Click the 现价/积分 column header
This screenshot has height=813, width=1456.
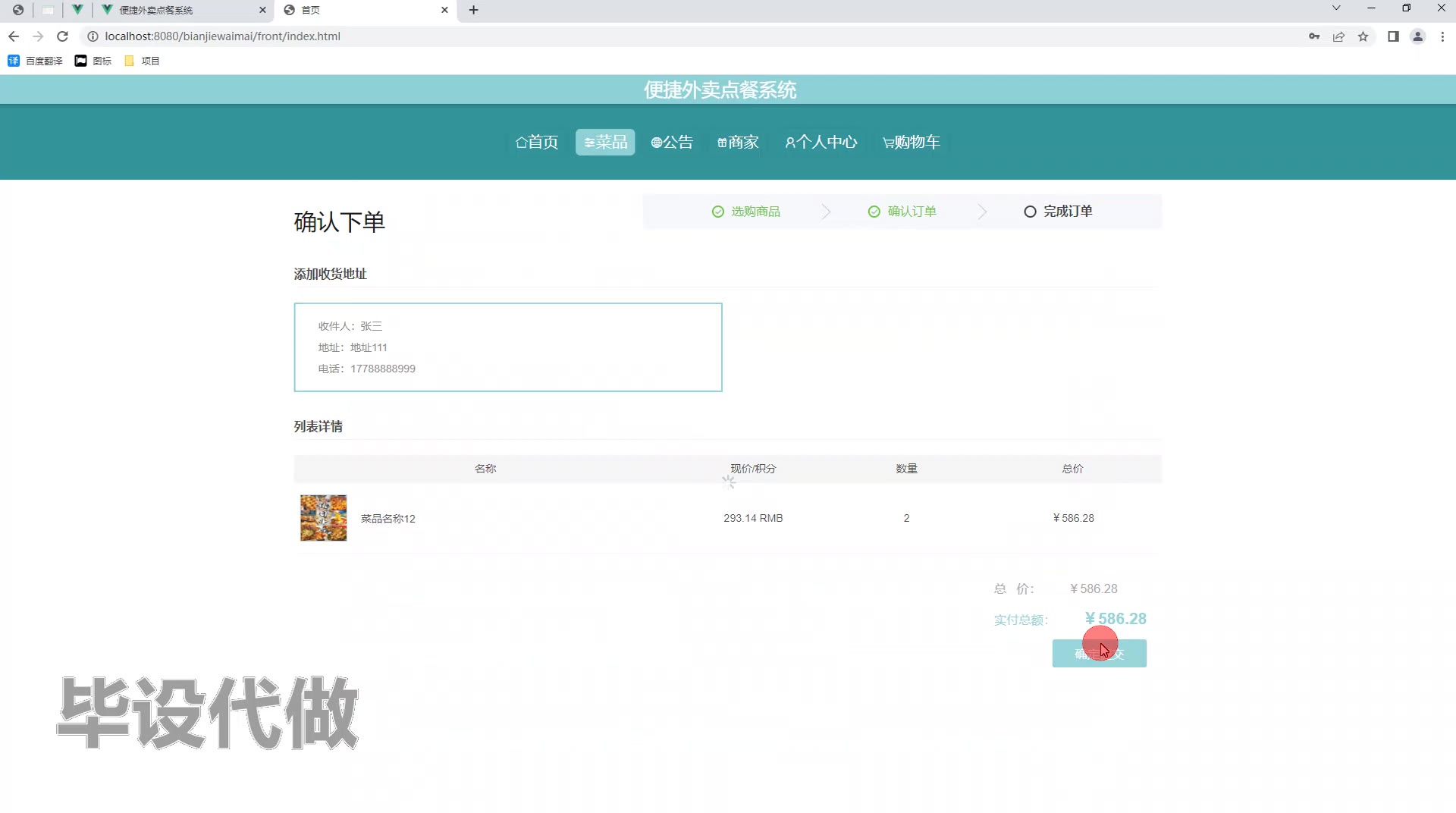pos(753,469)
